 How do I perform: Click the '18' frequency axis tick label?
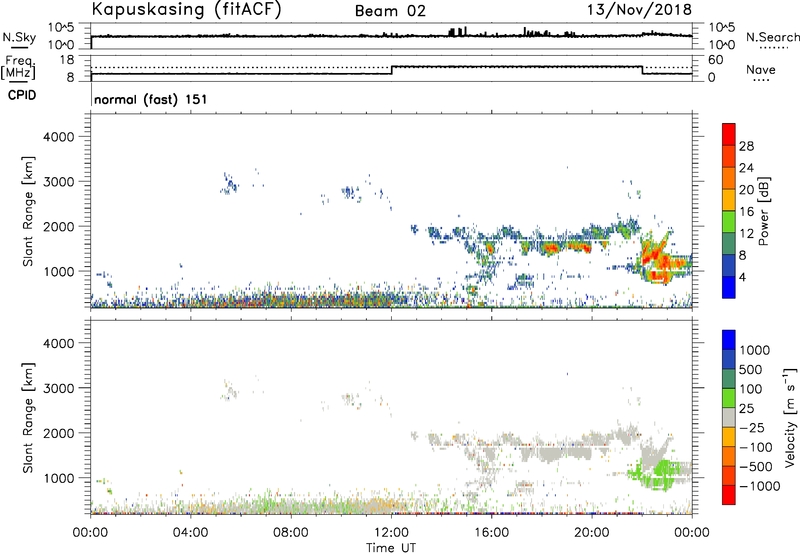point(66,60)
